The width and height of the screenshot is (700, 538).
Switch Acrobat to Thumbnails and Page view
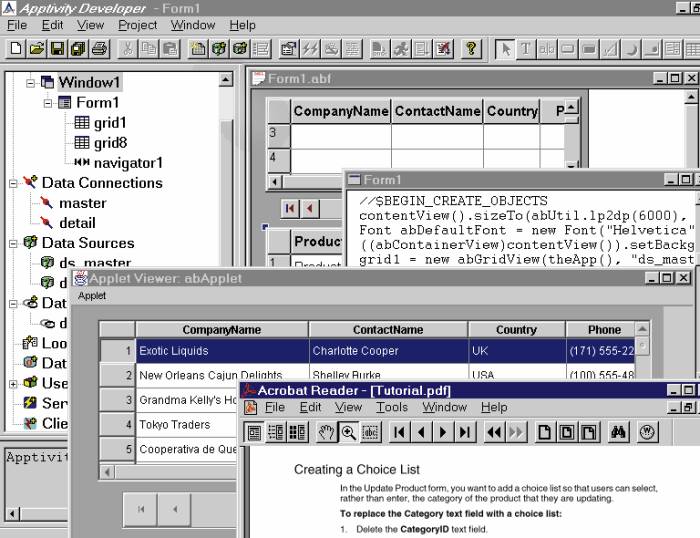click(x=297, y=432)
